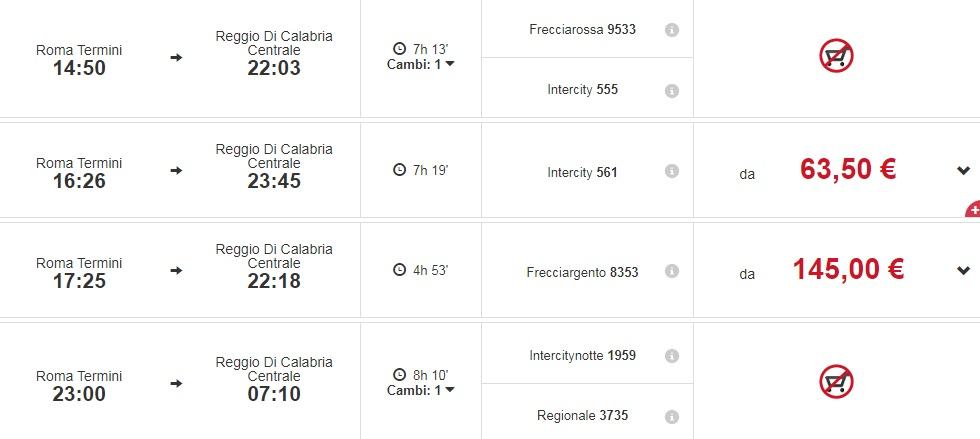Open info for Intercitynotte 1959
Screen dimensions: 980x439
(x=672, y=356)
